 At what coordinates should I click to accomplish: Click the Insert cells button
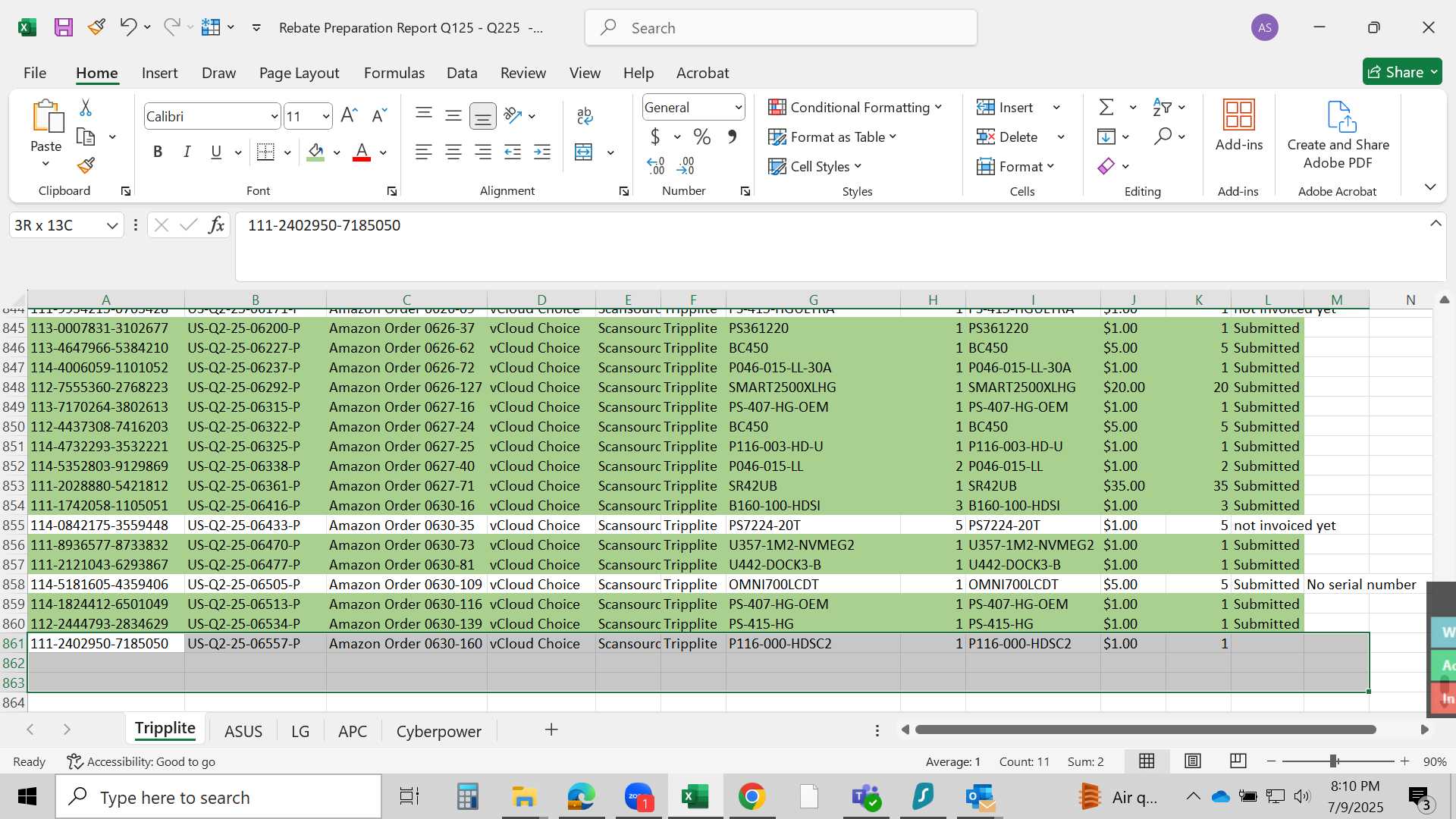pyautogui.click(x=1006, y=107)
